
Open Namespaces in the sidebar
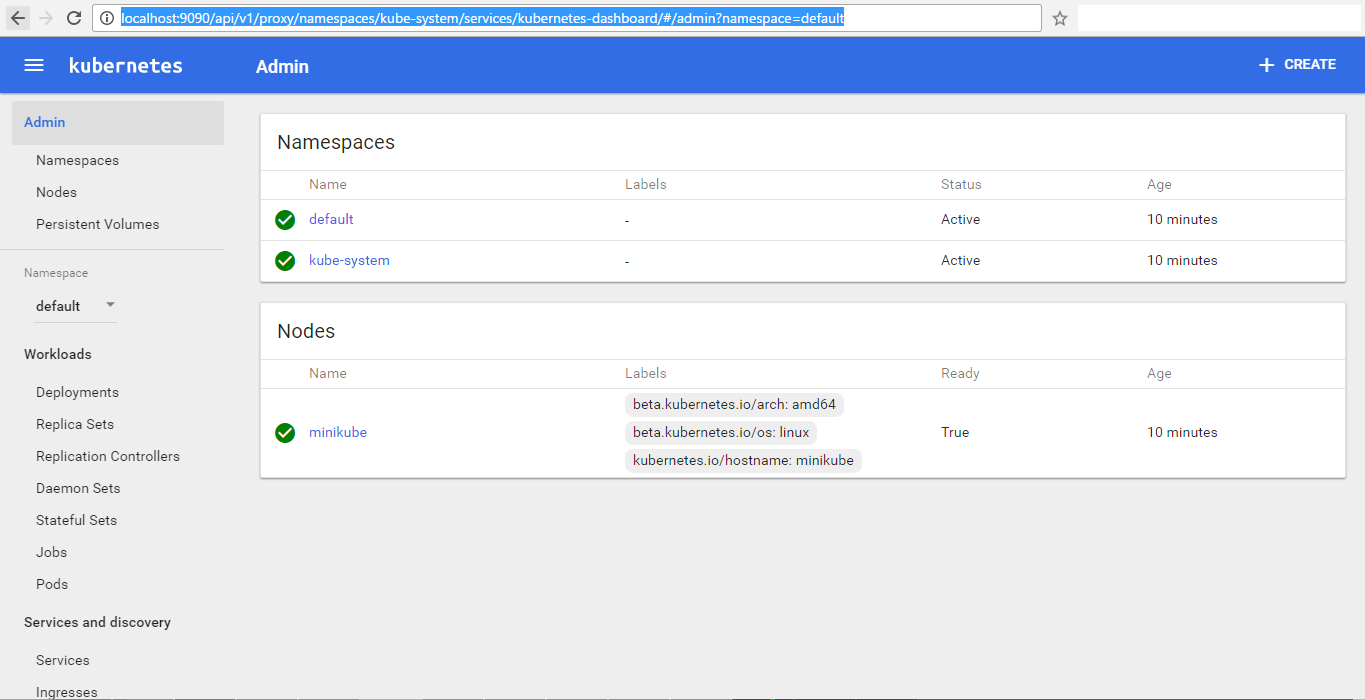coord(77,160)
